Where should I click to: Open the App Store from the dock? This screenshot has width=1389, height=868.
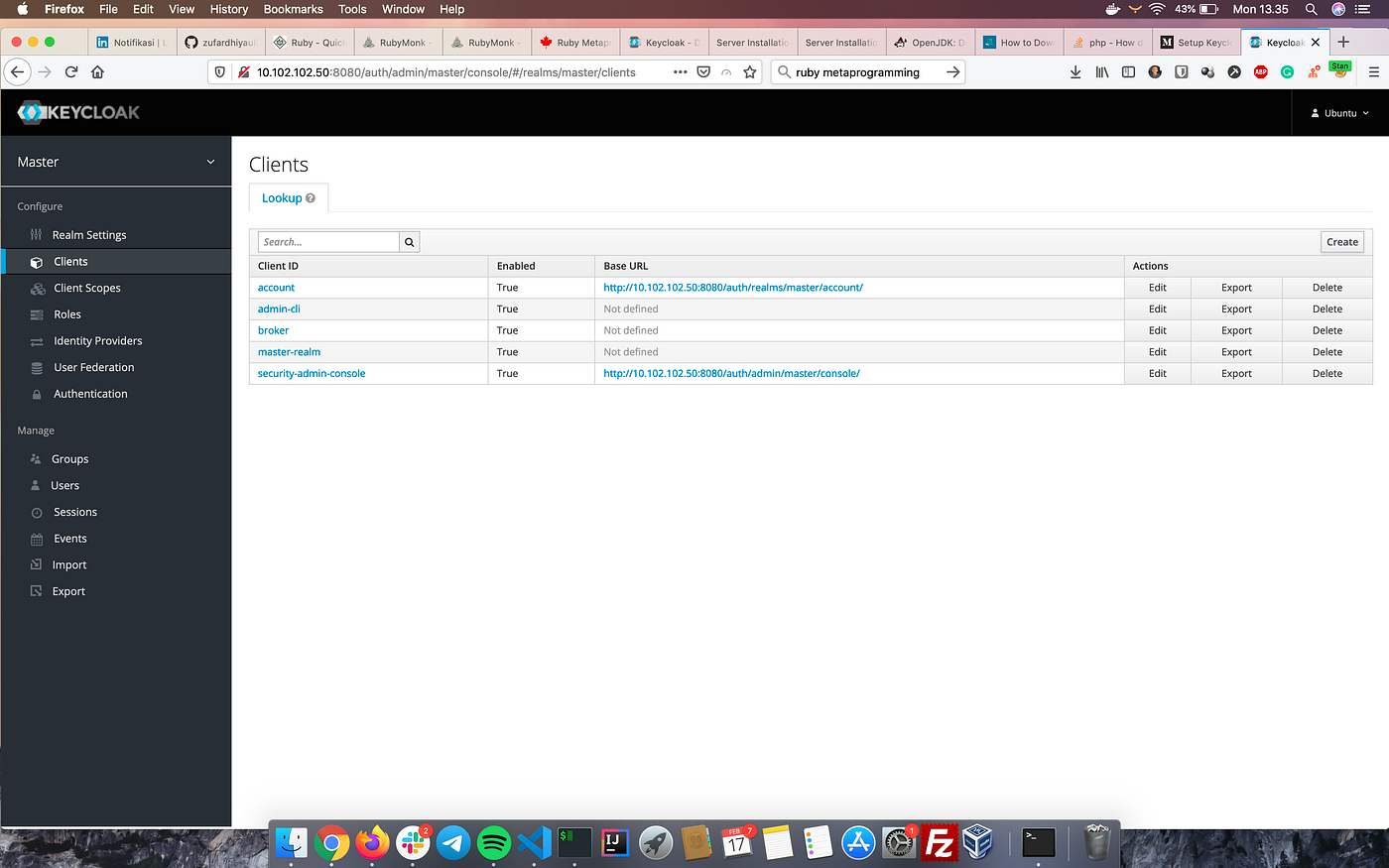coord(858,843)
